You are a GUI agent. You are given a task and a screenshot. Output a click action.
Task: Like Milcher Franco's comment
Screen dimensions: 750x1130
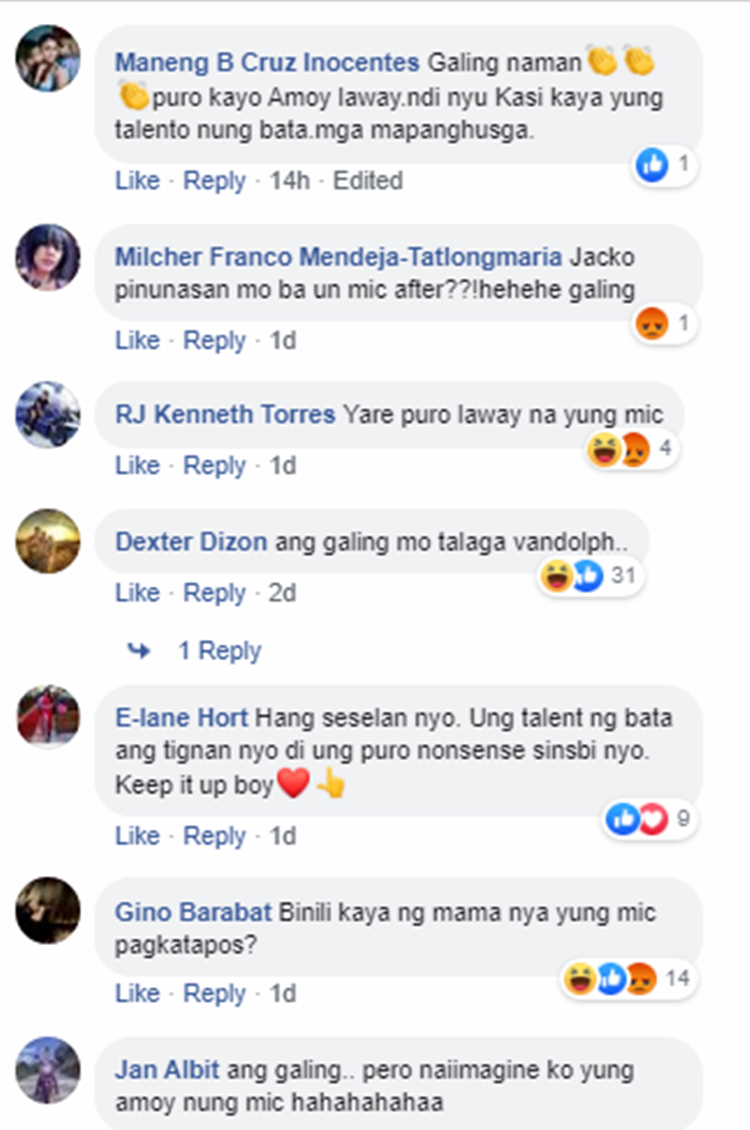pos(137,340)
